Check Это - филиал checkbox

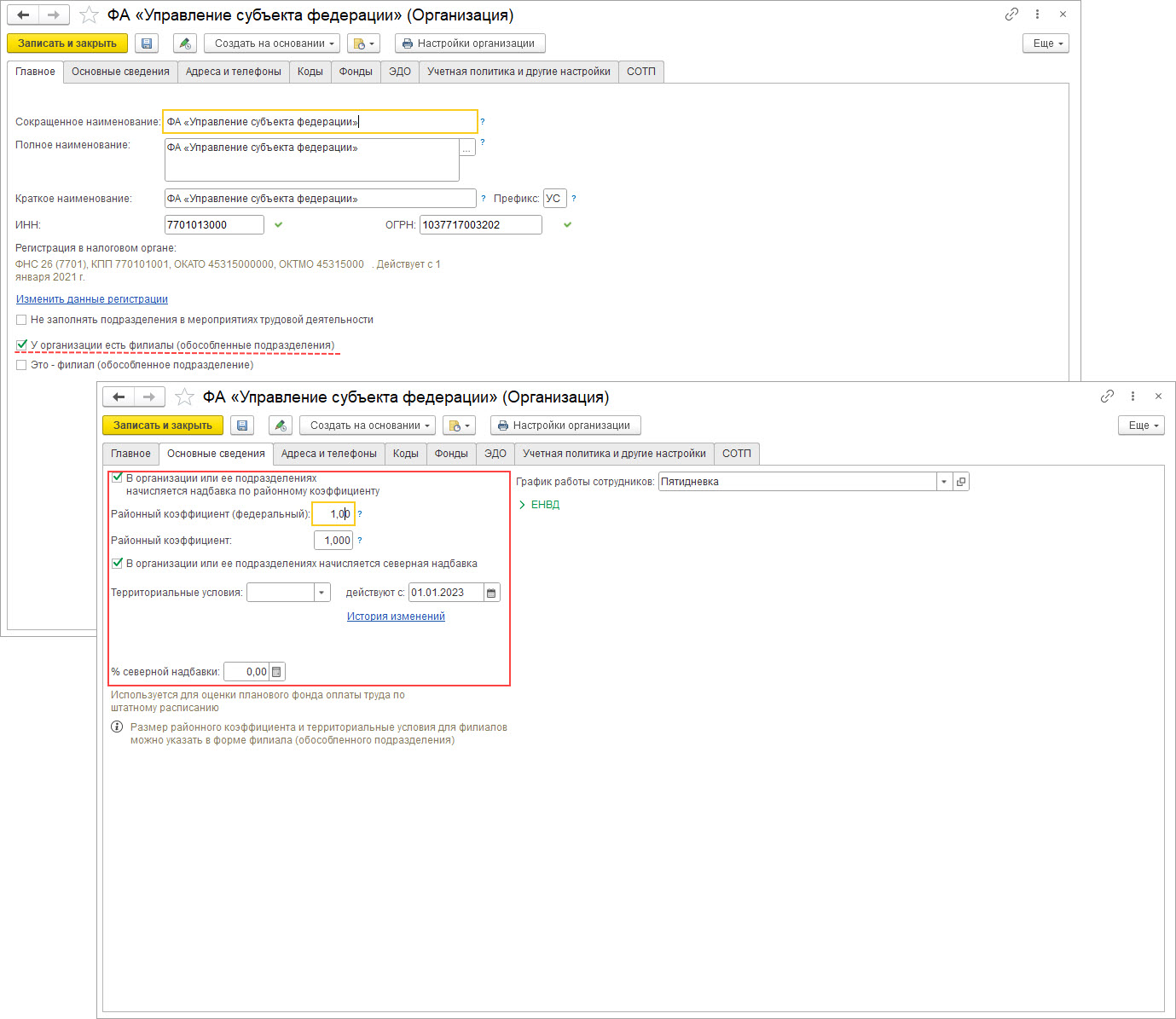21,365
